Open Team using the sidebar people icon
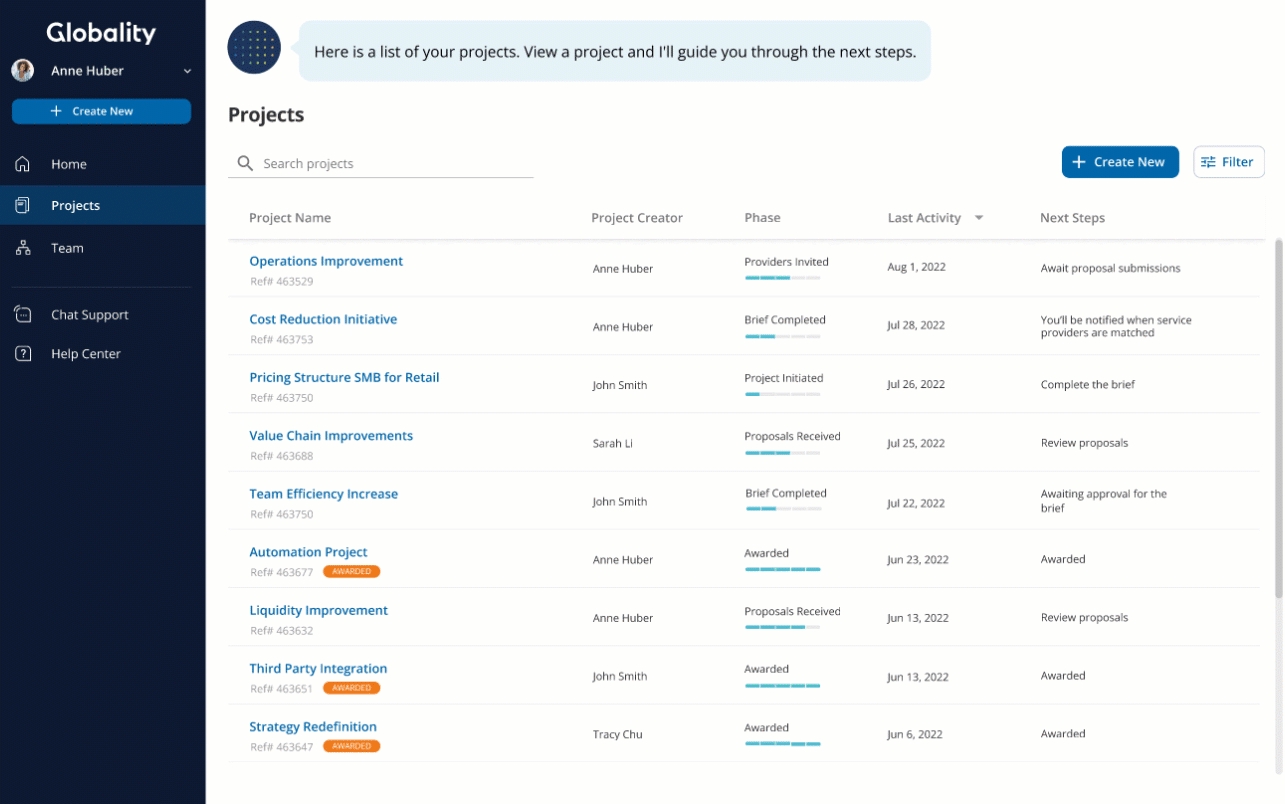The height and width of the screenshot is (804, 1285). pyautogui.click(x=22, y=247)
